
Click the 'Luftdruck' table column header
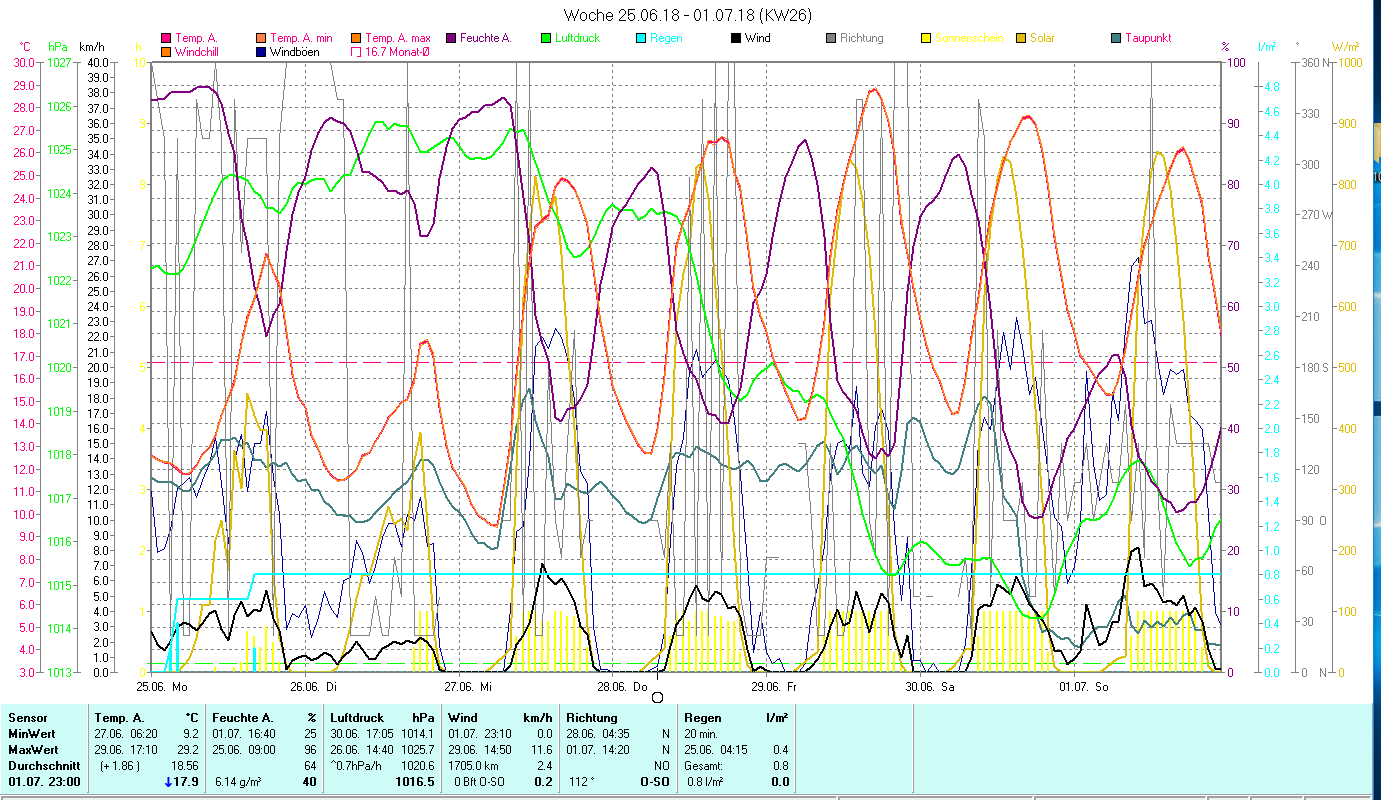click(357, 717)
